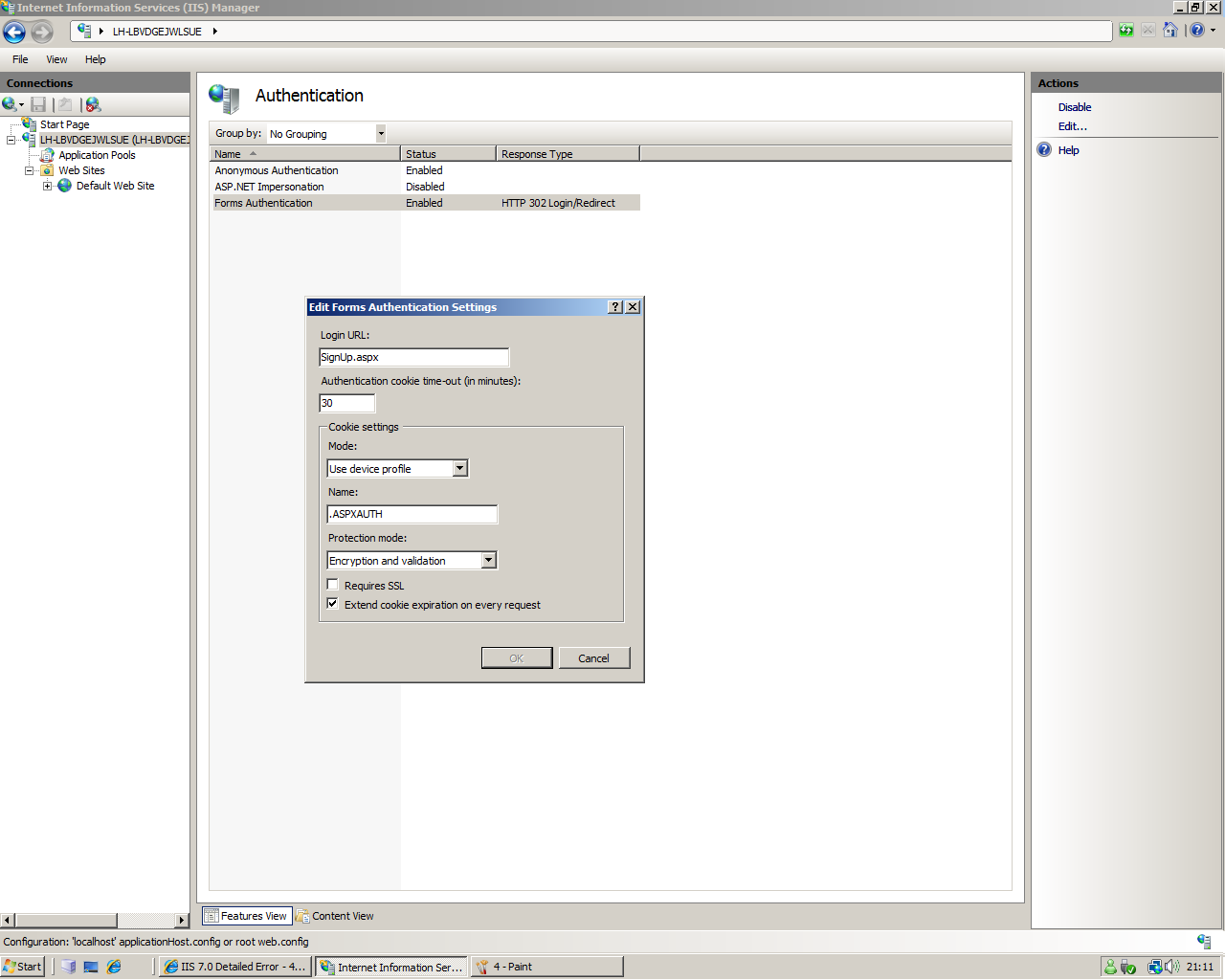1225x980 pixels.
Task: Click the Connections horizontal scrollbar track
Action: coord(145,921)
